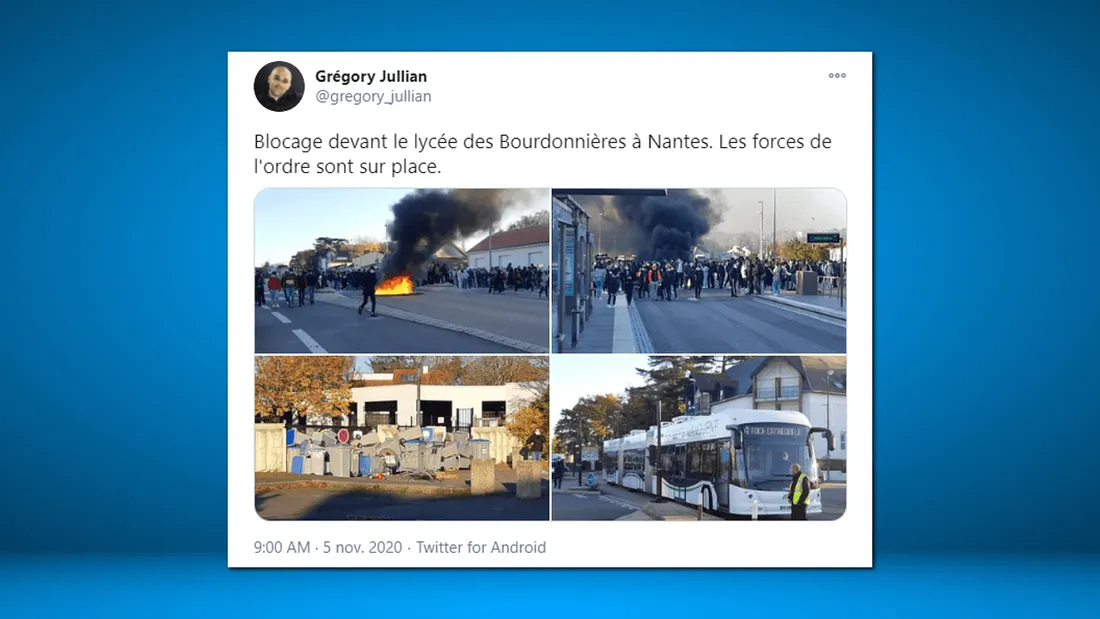The width and height of the screenshot is (1100, 619).
Task: Click the 9:00 AM timestamp
Action: click(x=282, y=547)
